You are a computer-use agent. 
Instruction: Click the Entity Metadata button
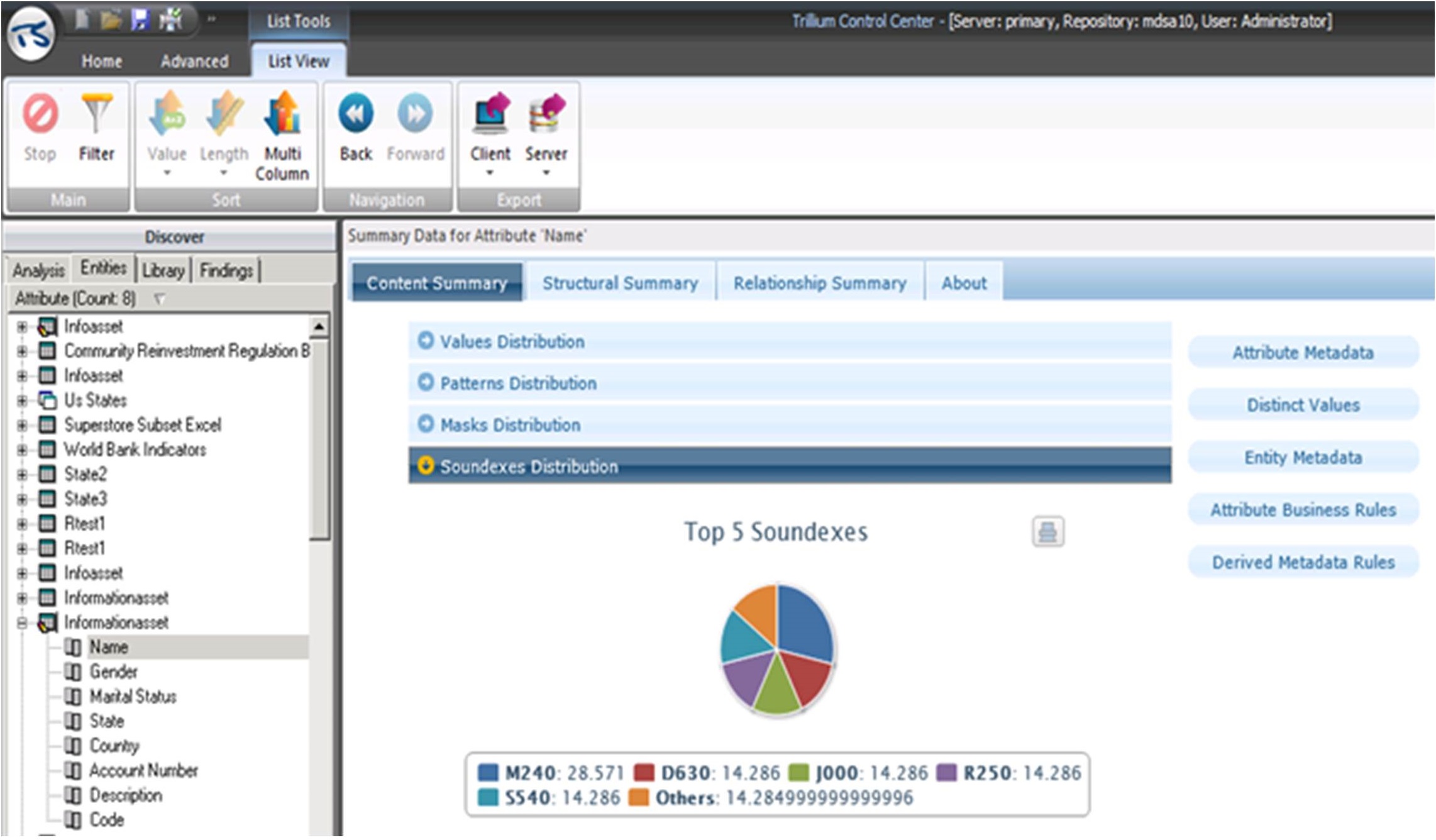[x=1303, y=457]
